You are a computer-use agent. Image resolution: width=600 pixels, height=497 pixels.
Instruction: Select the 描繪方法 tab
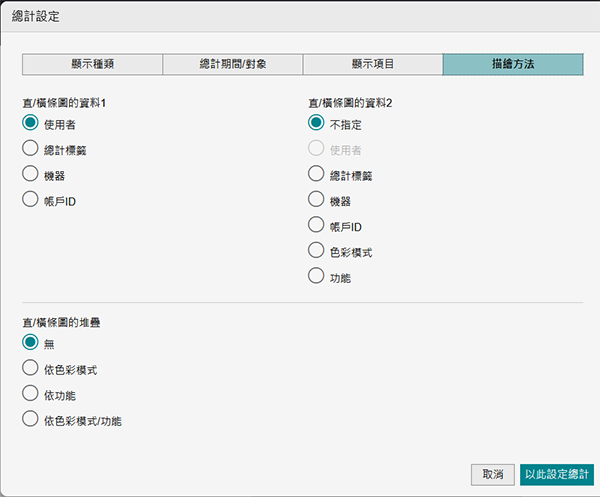[513, 64]
